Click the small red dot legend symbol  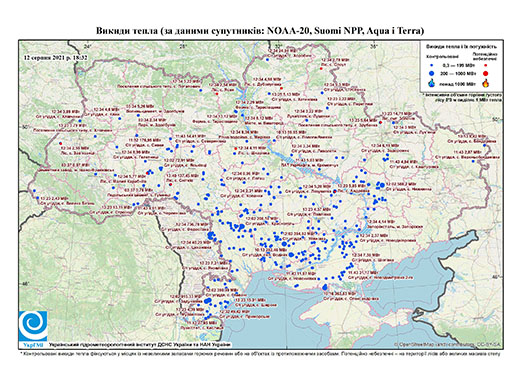point(486,65)
